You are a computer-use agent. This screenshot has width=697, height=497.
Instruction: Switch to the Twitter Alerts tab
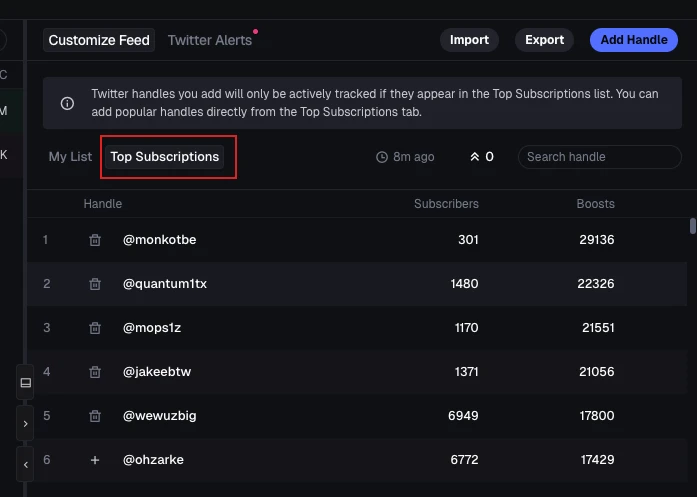coord(209,40)
